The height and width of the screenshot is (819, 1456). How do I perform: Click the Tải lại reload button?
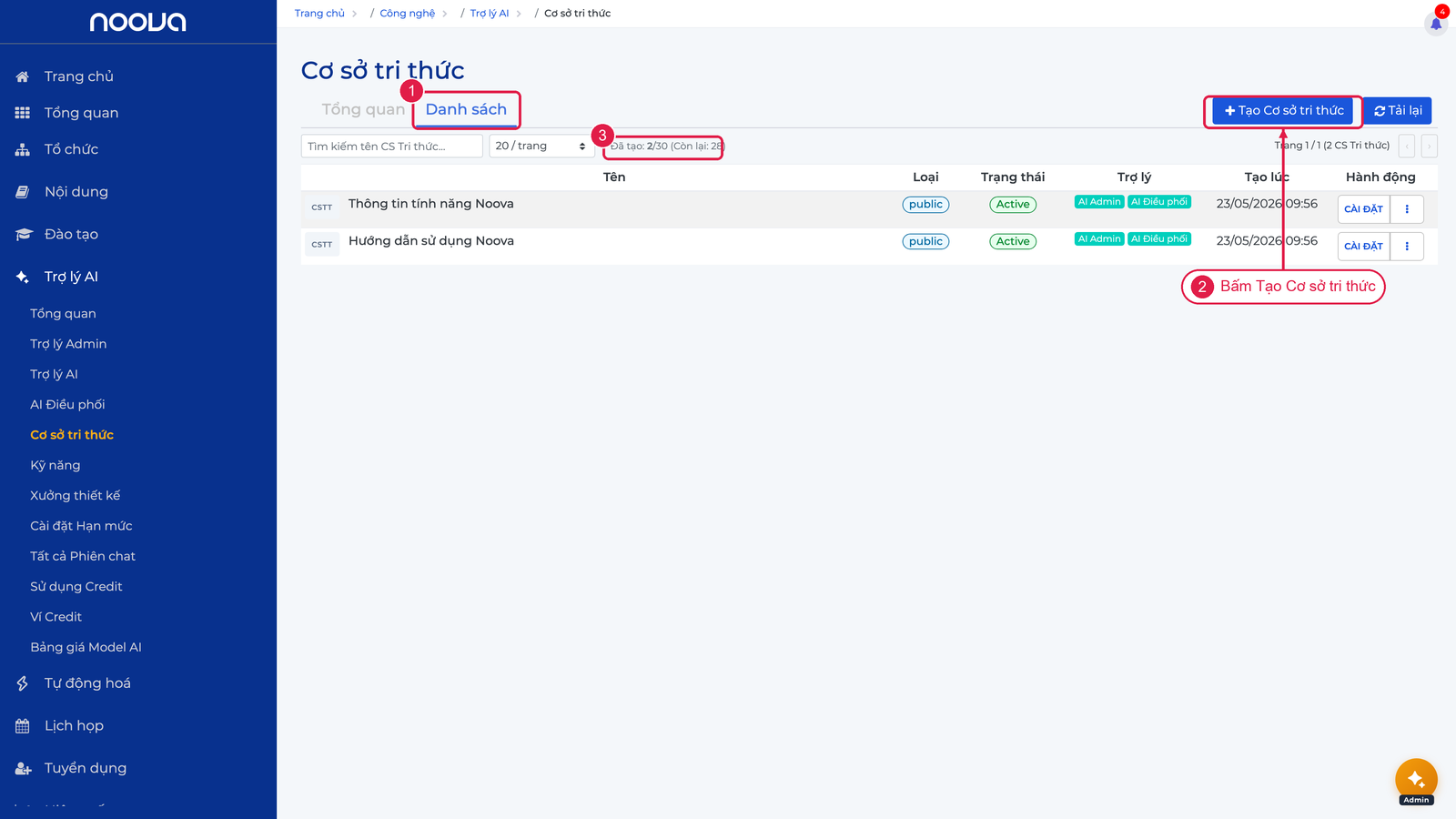pos(1398,111)
